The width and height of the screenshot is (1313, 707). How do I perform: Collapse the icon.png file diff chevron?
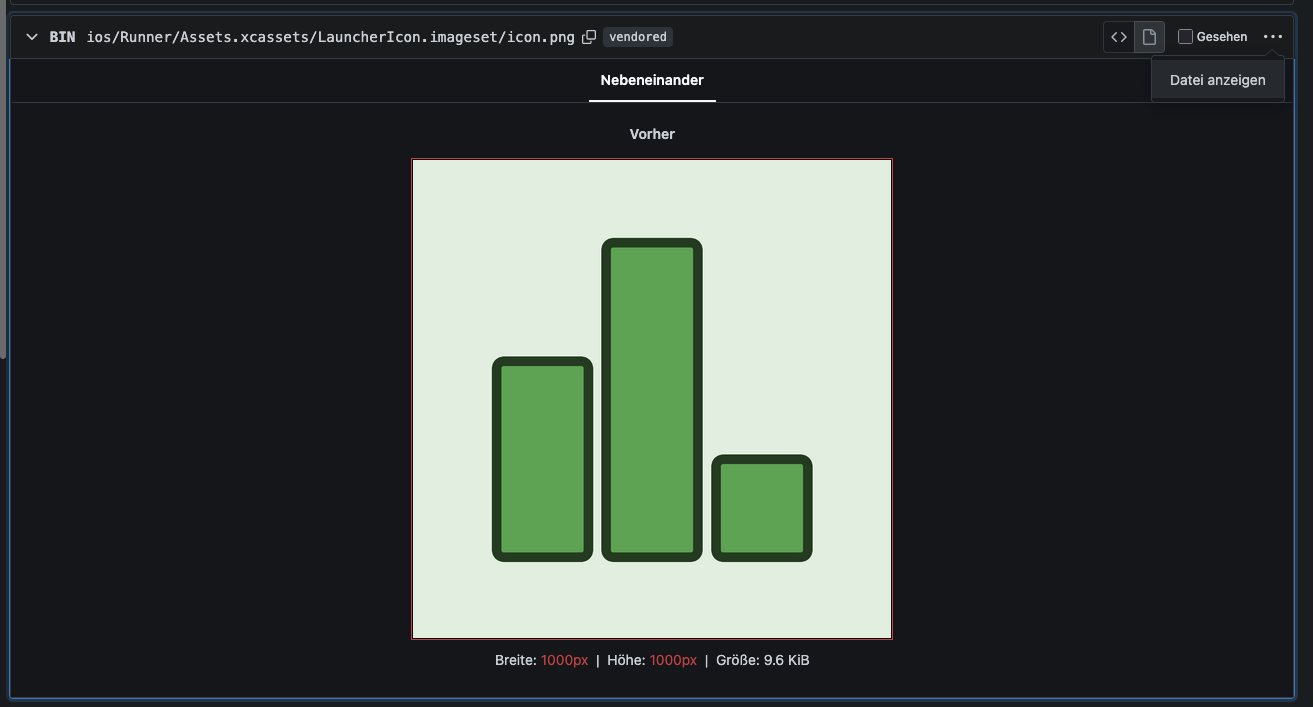click(32, 37)
